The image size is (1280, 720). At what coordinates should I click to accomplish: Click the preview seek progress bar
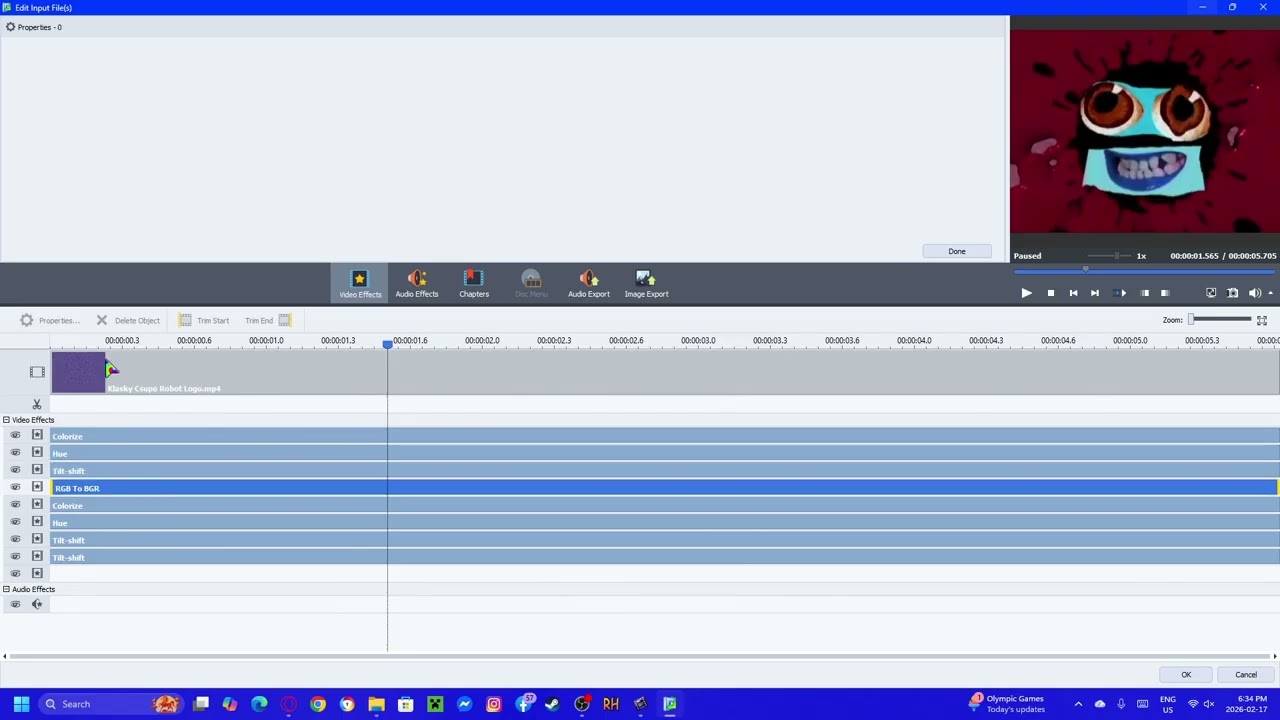pos(1145,270)
